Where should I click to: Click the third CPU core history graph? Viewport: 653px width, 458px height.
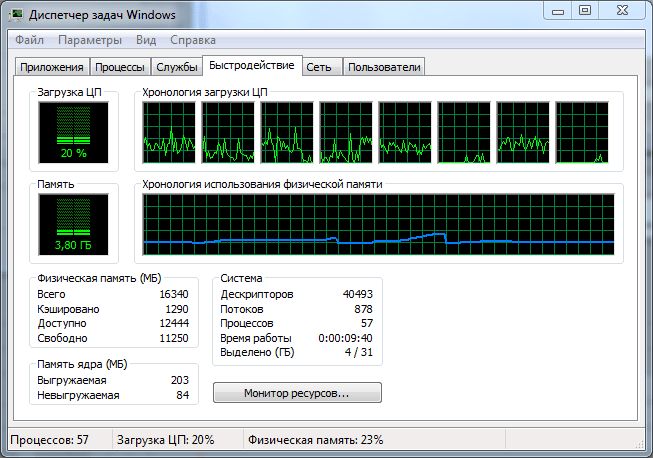click(287, 133)
